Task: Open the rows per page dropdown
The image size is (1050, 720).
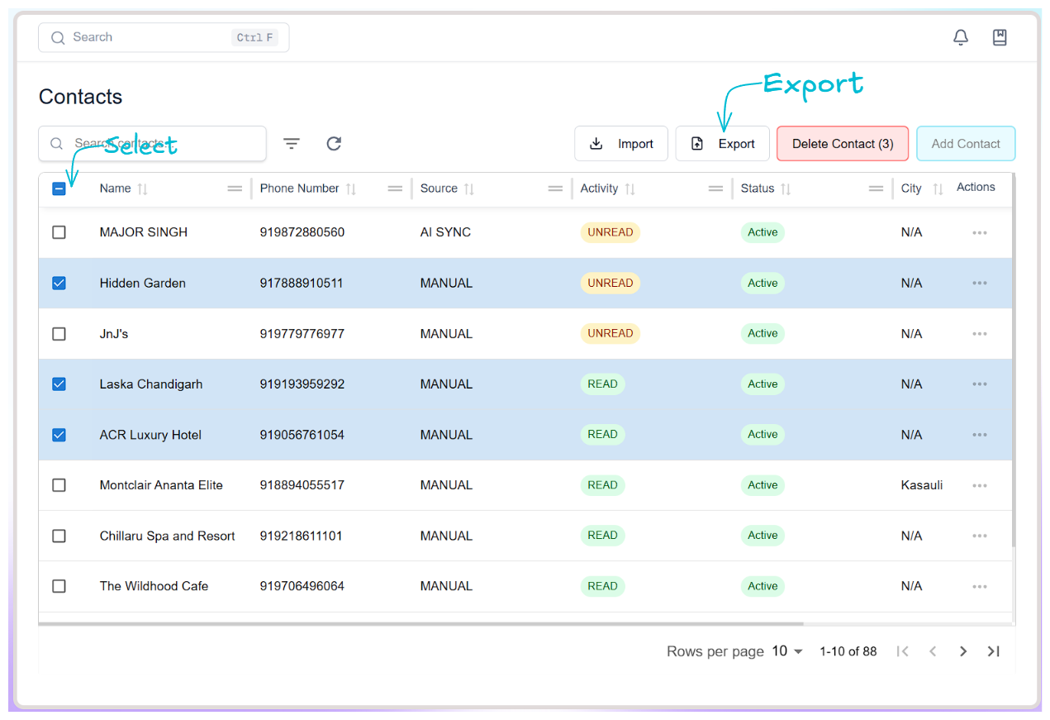Action: tap(785, 651)
